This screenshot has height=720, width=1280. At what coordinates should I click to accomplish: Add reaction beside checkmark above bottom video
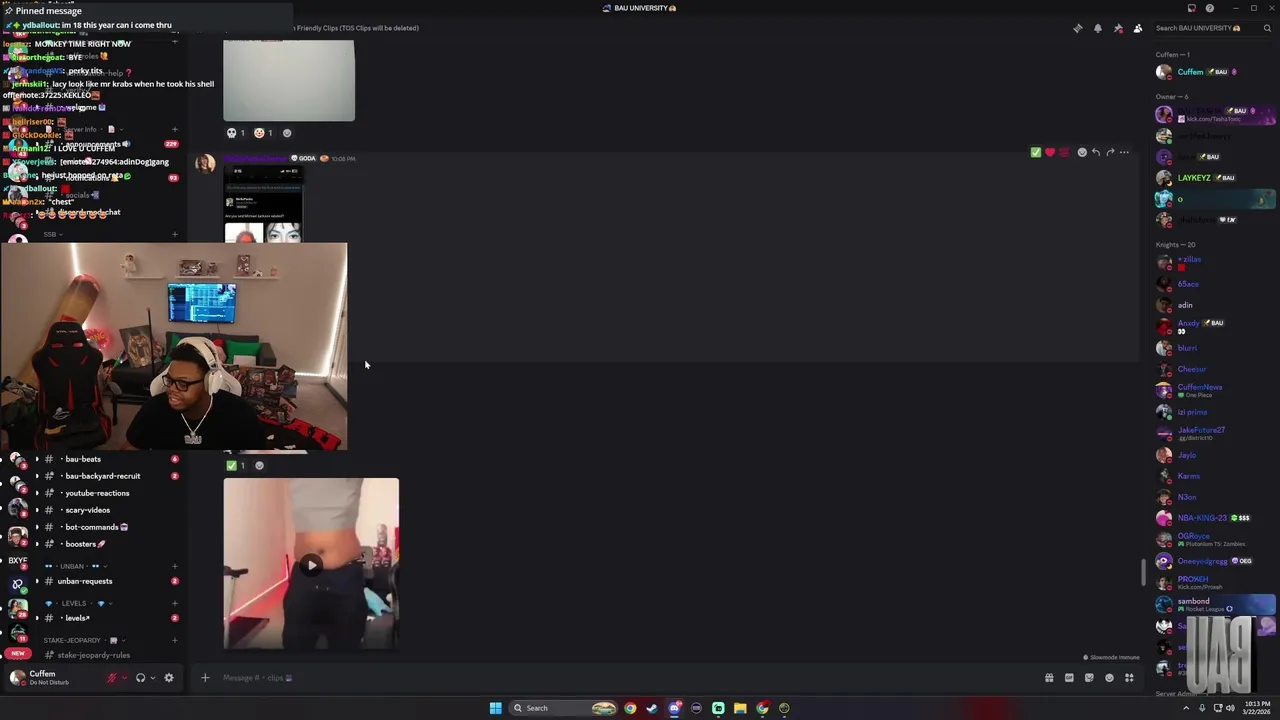tap(259, 465)
